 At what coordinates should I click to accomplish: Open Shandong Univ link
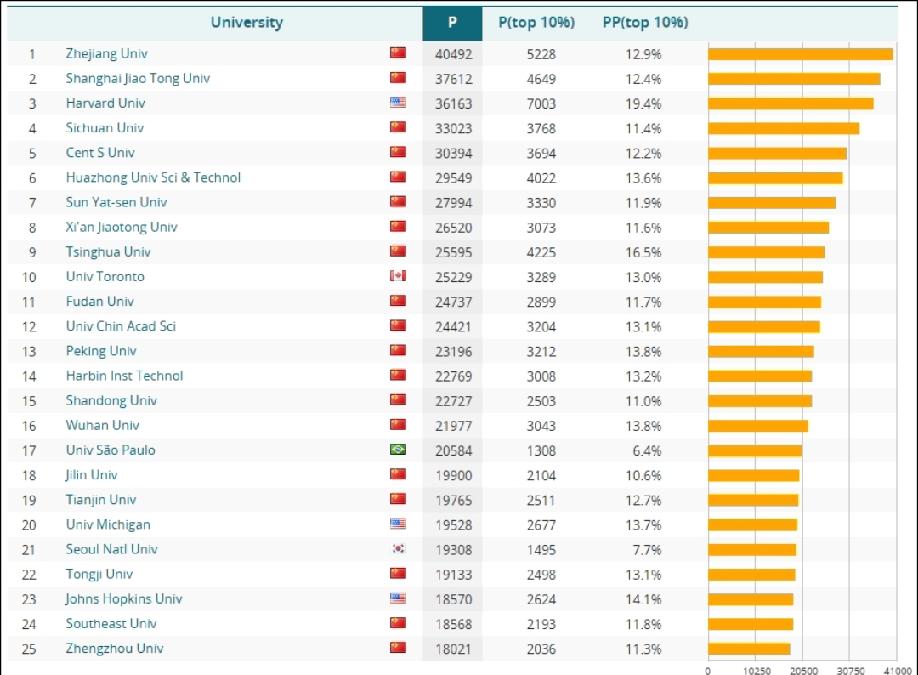(111, 401)
